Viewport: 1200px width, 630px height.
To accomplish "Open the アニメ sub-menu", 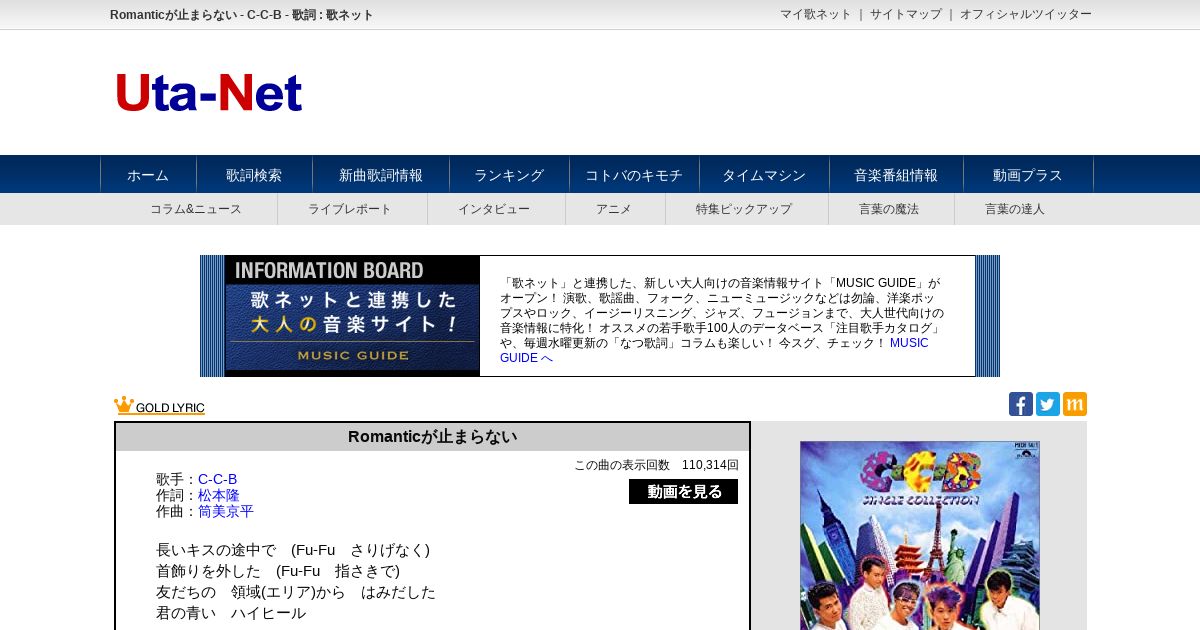I will 614,209.
